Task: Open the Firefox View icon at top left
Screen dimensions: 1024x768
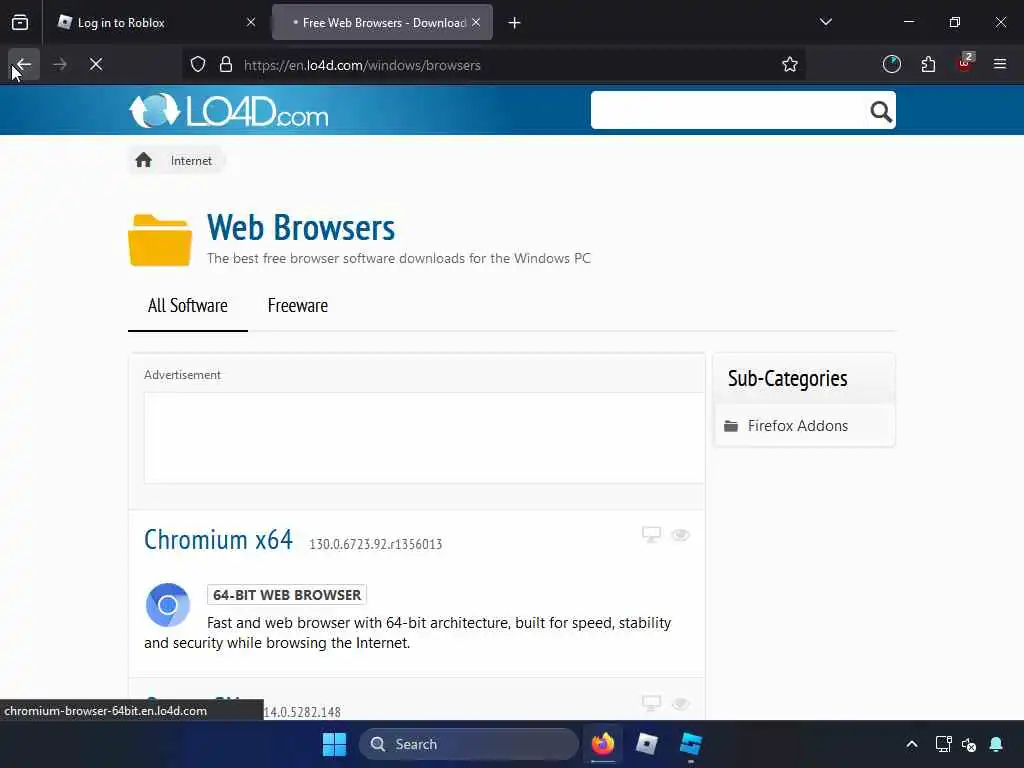Action: click(x=20, y=22)
